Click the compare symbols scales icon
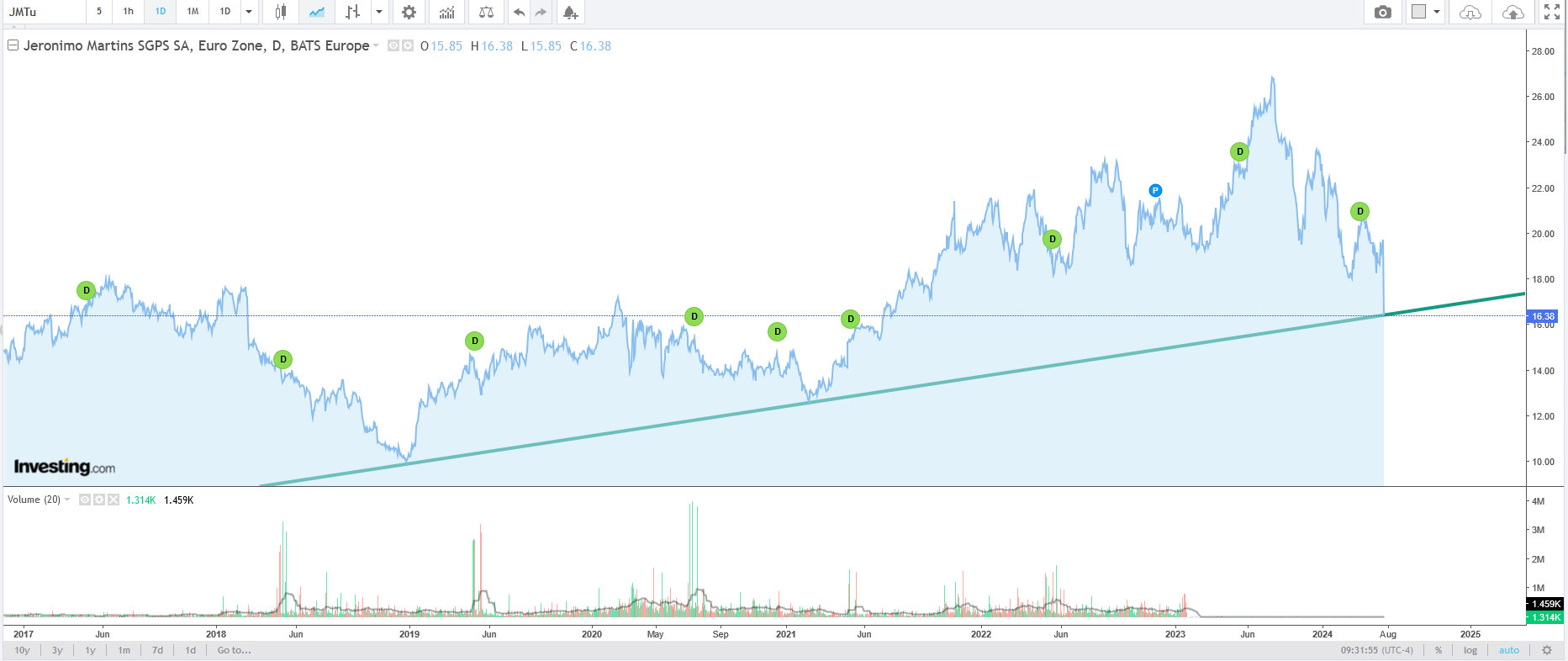The image size is (1568, 661). [486, 12]
